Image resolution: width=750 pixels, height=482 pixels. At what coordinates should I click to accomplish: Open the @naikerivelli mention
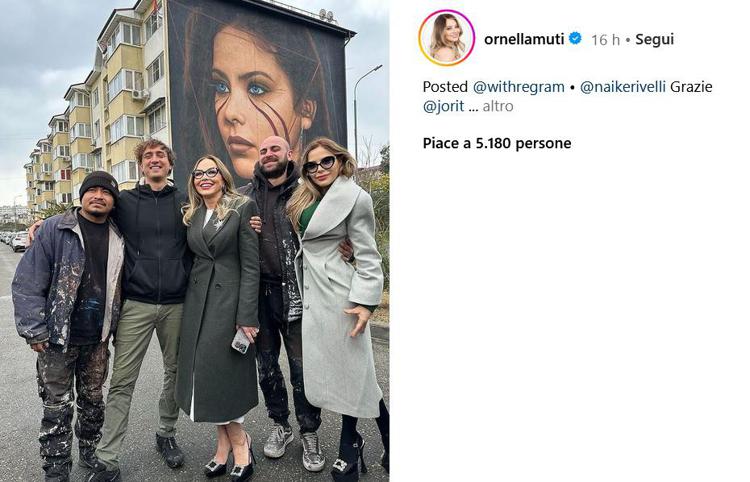(x=623, y=87)
